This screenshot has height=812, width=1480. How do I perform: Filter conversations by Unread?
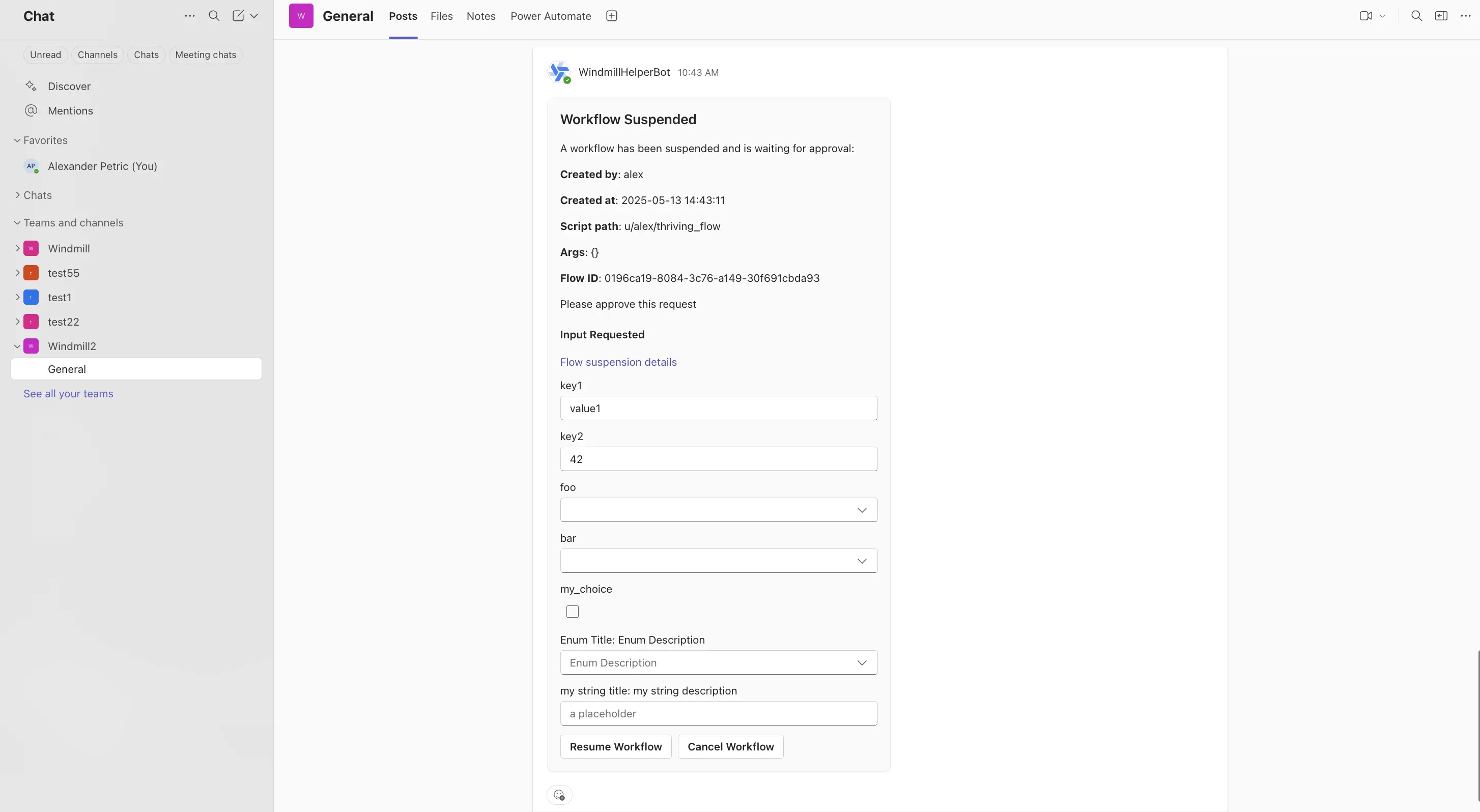[45, 54]
